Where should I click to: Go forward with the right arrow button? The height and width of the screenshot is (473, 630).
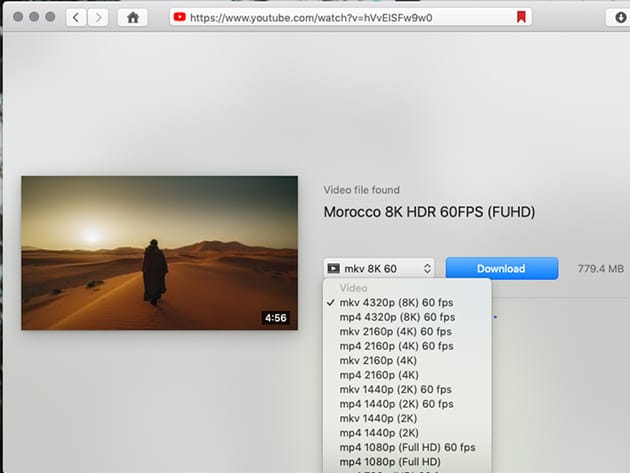tap(97, 17)
